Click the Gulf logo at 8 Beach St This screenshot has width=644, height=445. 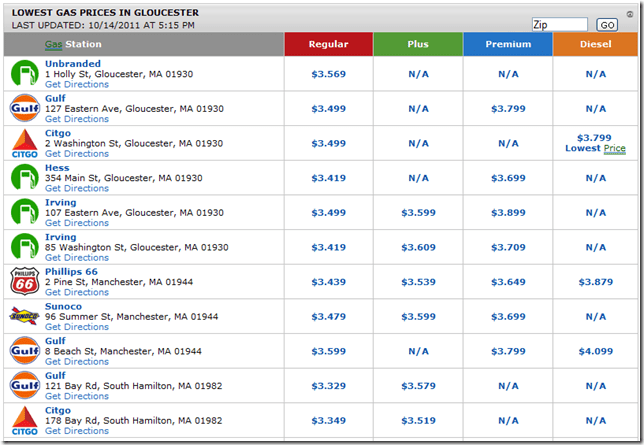click(x=24, y=352)
